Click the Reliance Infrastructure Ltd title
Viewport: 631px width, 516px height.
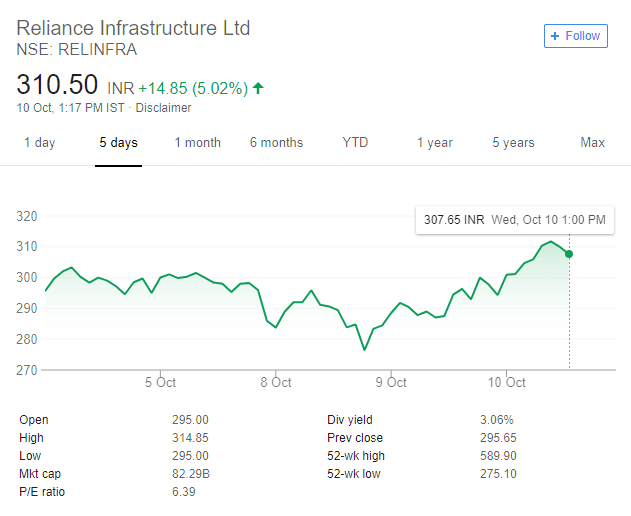click(133, 28)
